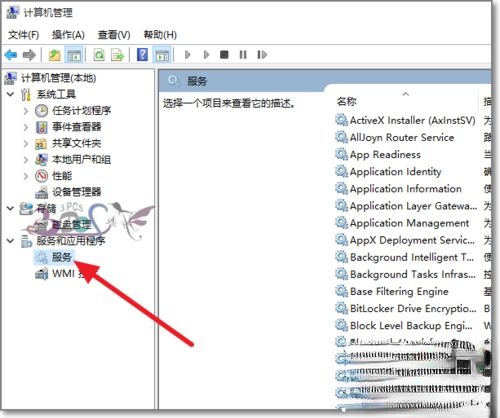500x418 pixels.
Task: Select 共享文件夹 in the tree
Action: tap(77, 143)
